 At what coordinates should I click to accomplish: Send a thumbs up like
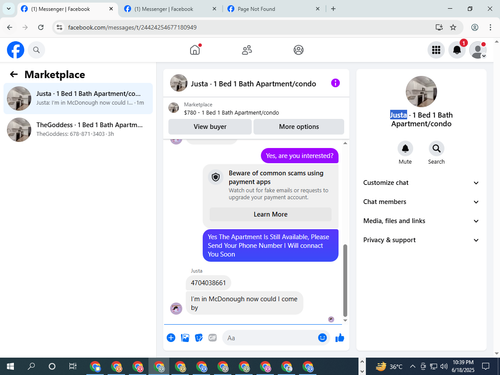click(x=340, y=338)
